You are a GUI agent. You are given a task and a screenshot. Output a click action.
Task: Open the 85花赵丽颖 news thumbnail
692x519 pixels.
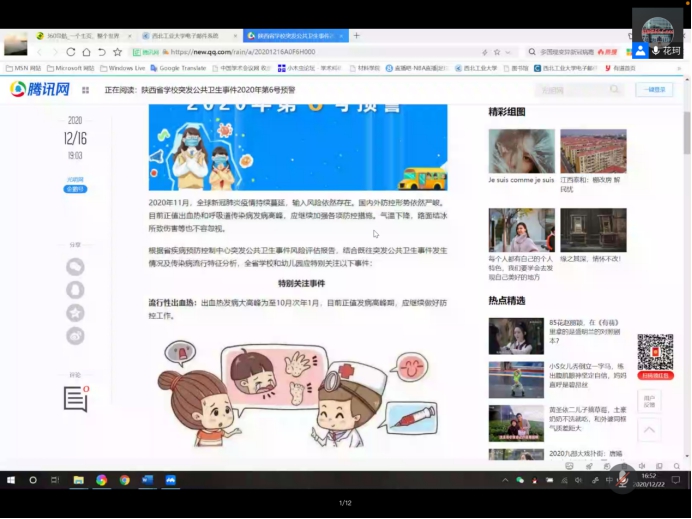pos(516,337)
